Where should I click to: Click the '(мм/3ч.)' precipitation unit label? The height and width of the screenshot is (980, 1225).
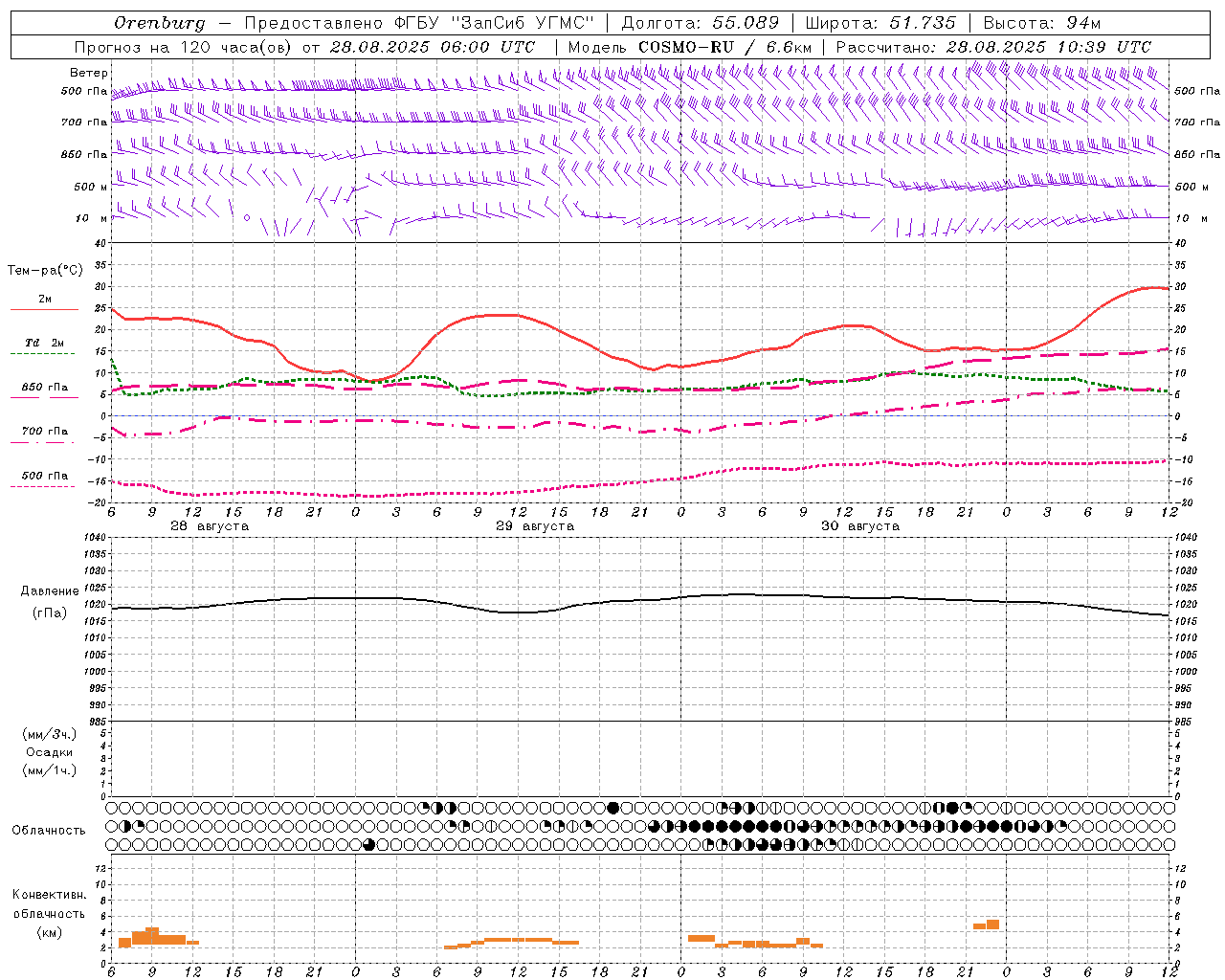[50, 734]
